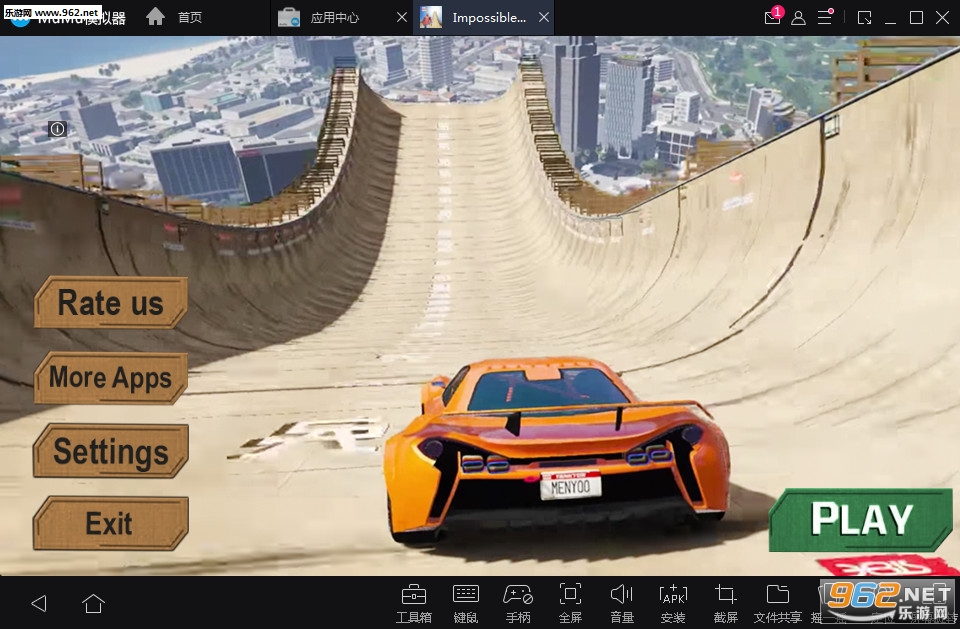The height and width of the screenshot is (629, 960).
Task: Expand the hamburger menu in title bar
Action: tap(825, 17)
